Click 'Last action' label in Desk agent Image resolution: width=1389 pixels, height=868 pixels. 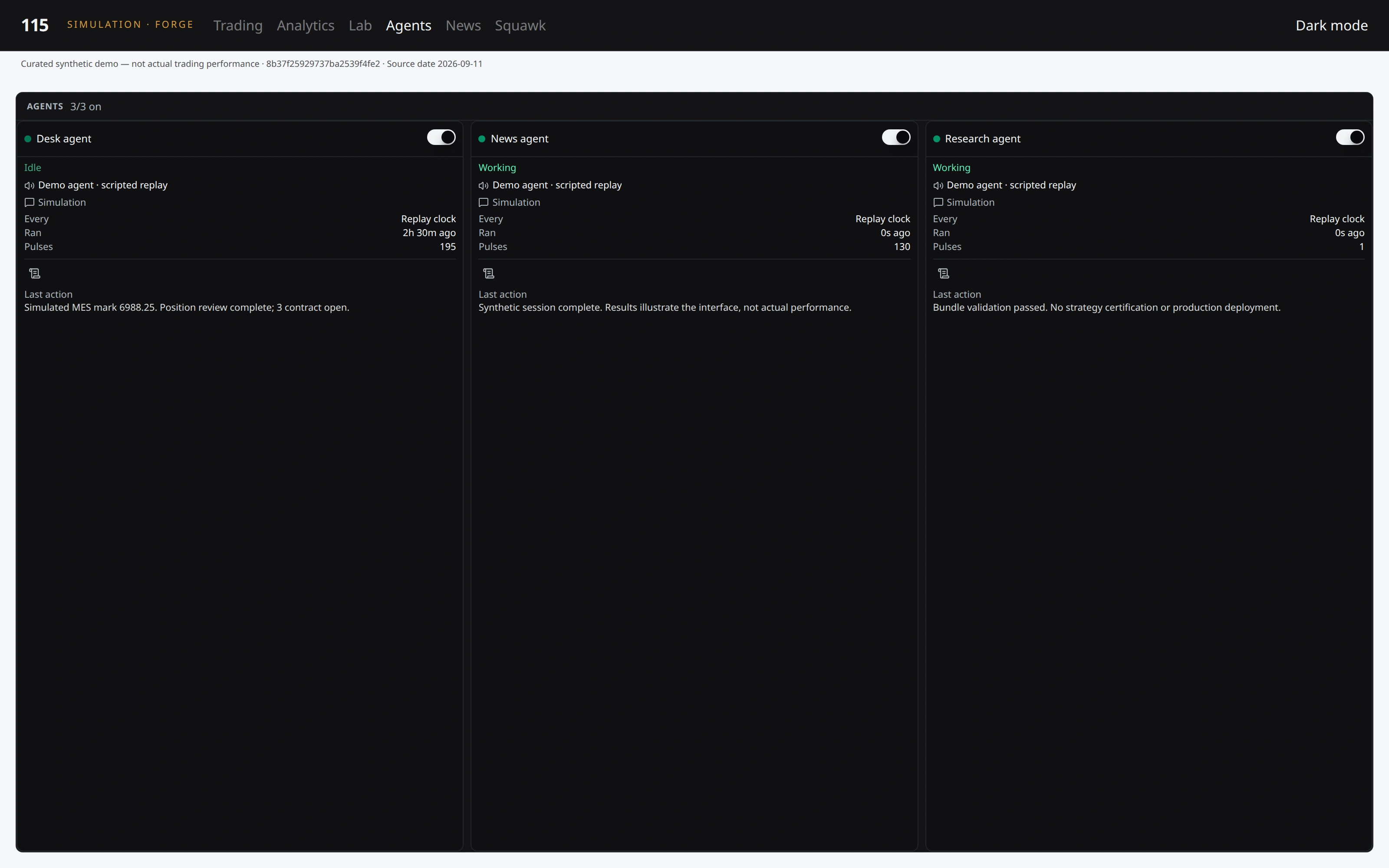pyautogui.click(x=48, y=295)
